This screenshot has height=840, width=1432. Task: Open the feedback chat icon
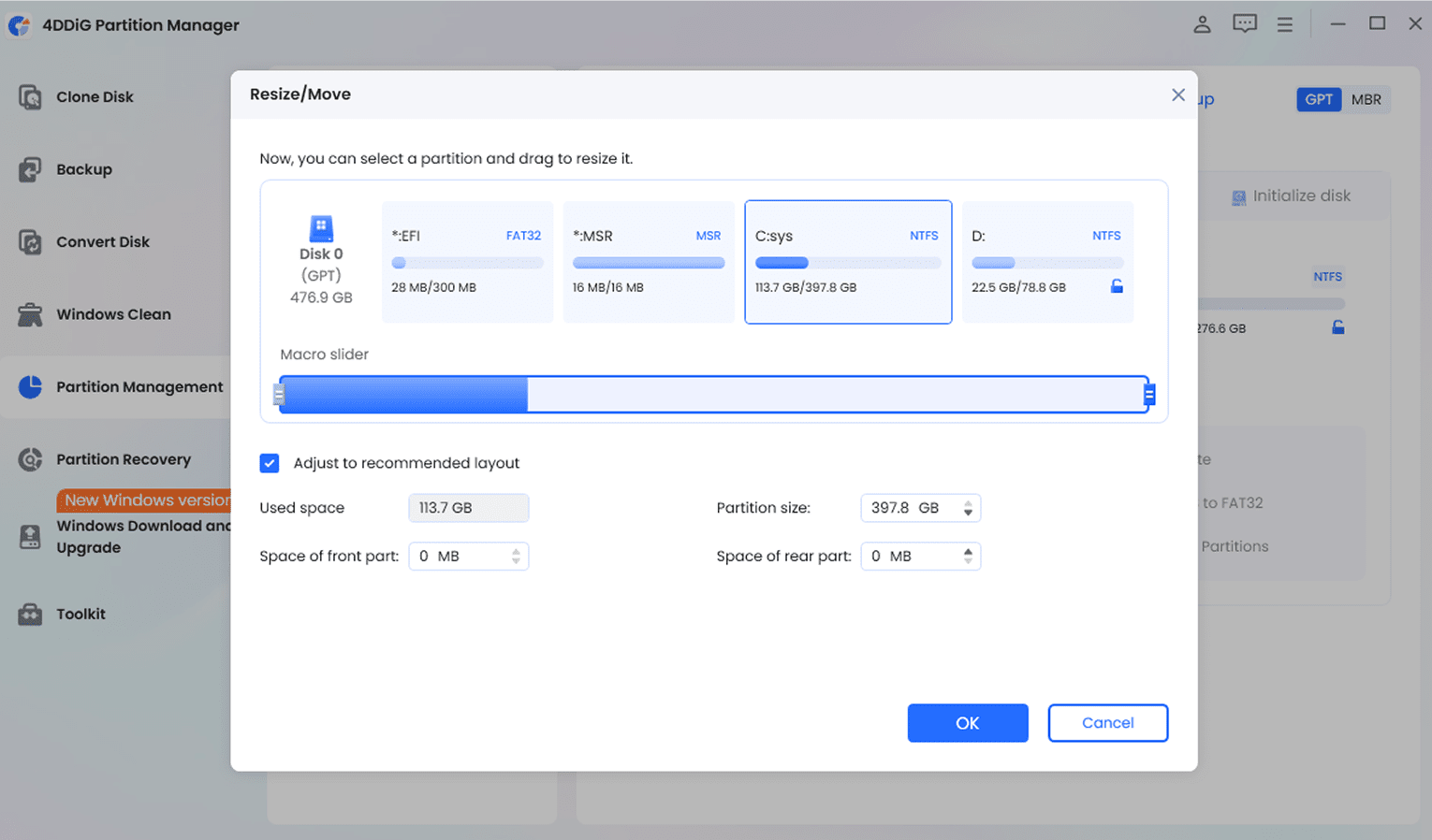pos(1245,24)
